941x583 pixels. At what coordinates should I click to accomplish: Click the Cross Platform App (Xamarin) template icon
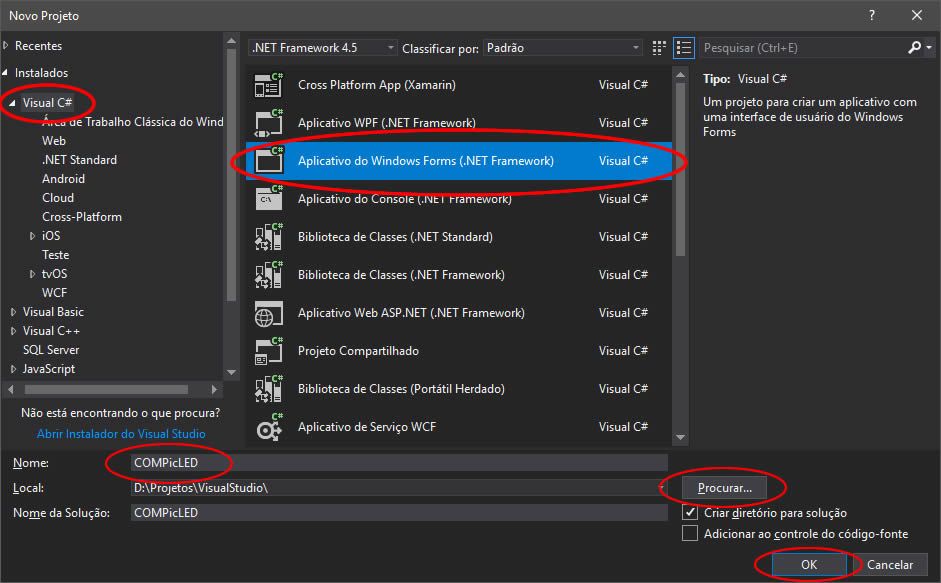(x=268, y=85)
